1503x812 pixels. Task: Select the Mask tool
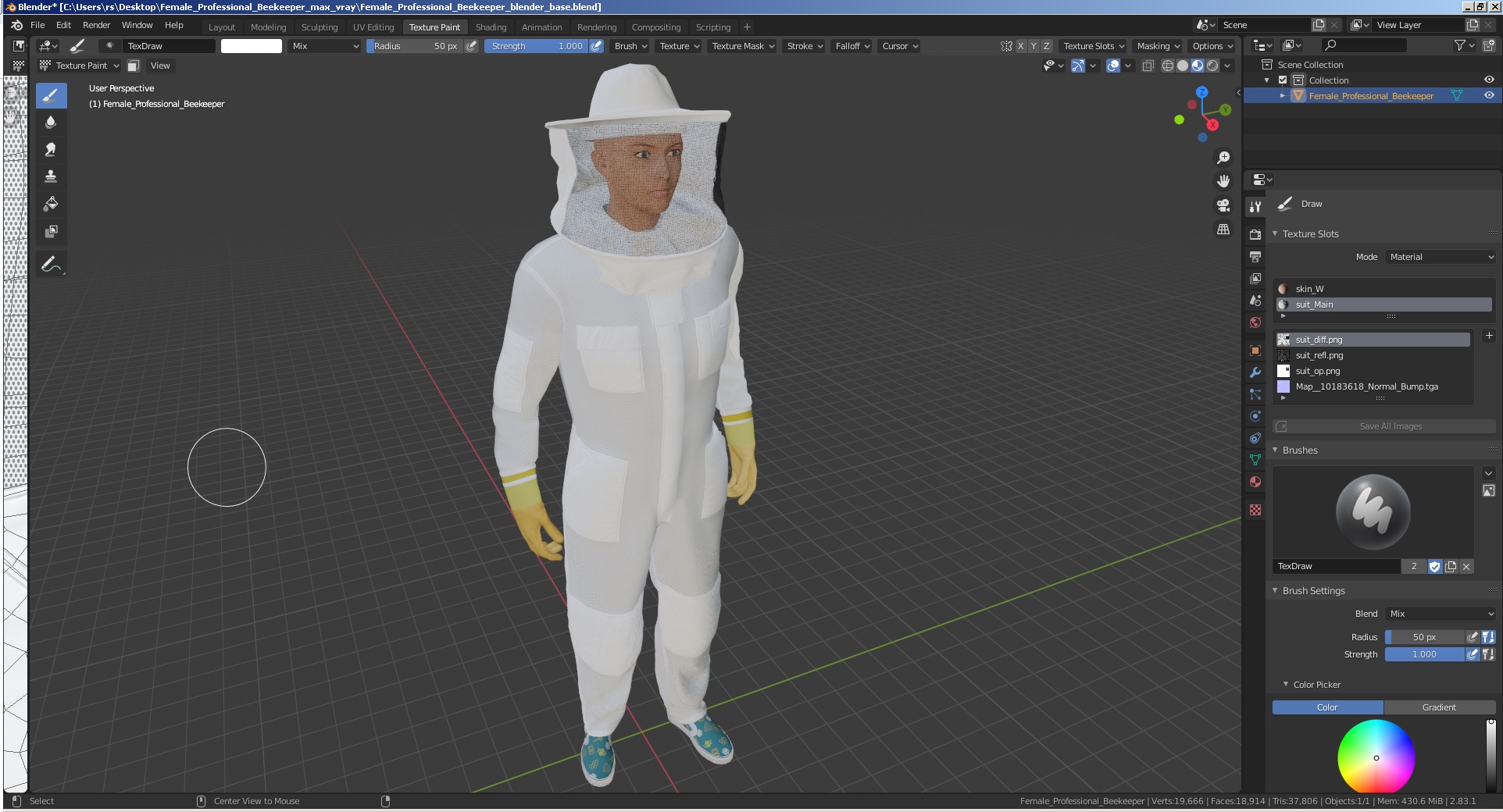(x=51, y=231)
